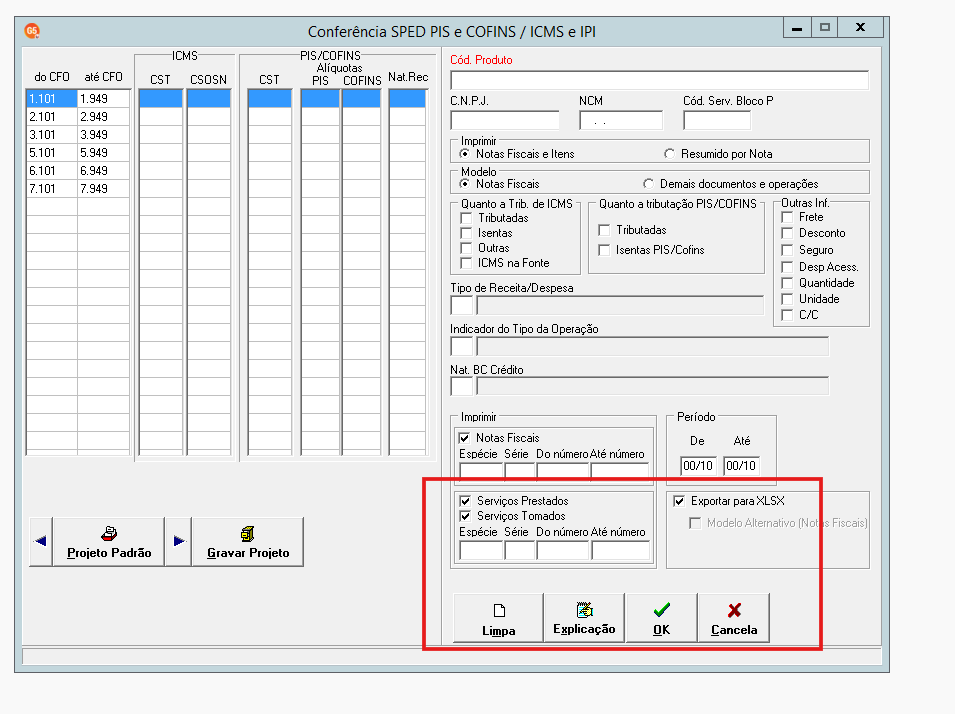Enable the Seguro checkbox

click(x=787, y=250)
